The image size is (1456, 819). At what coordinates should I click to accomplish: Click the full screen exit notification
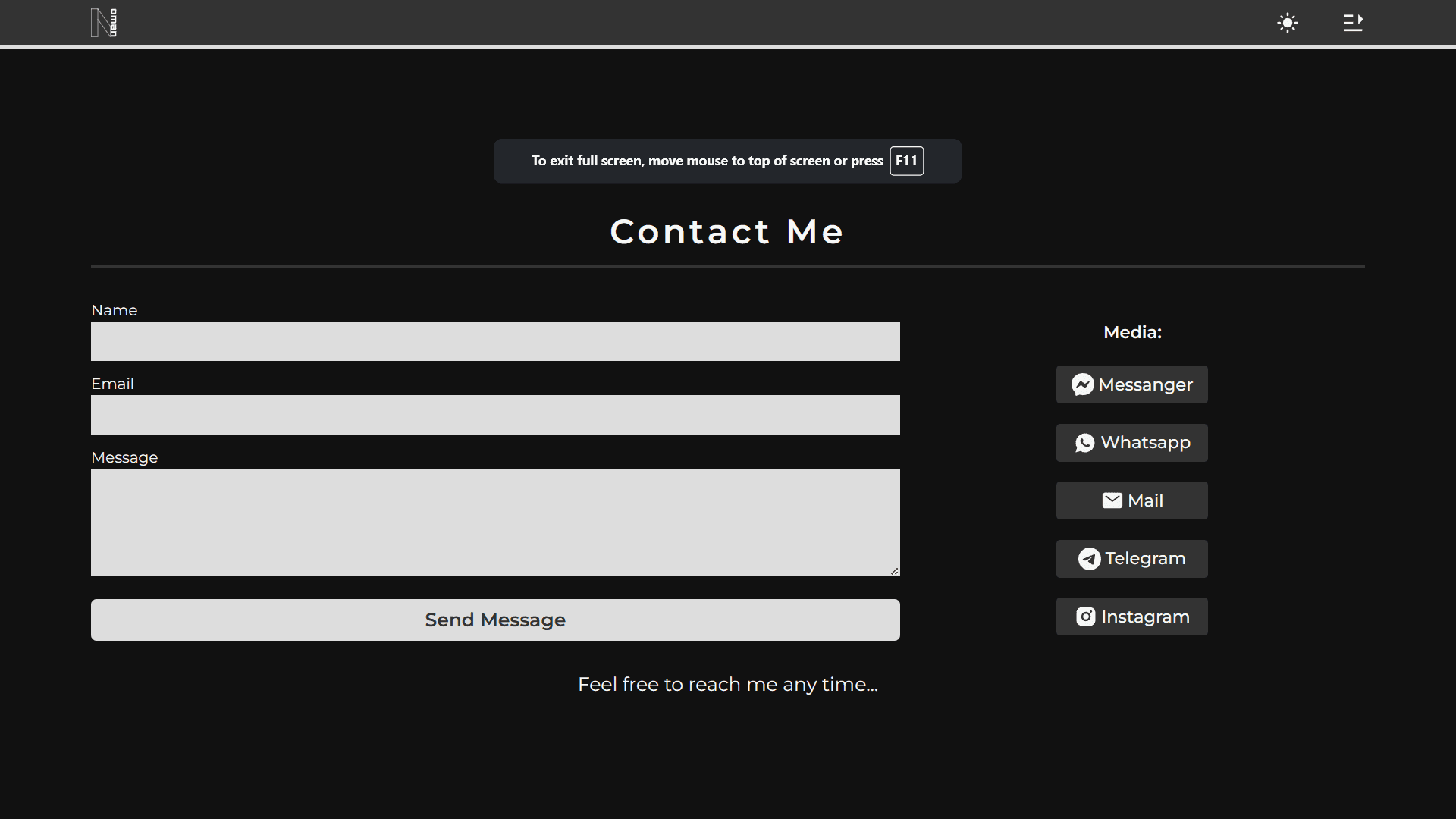coord(728,161)
